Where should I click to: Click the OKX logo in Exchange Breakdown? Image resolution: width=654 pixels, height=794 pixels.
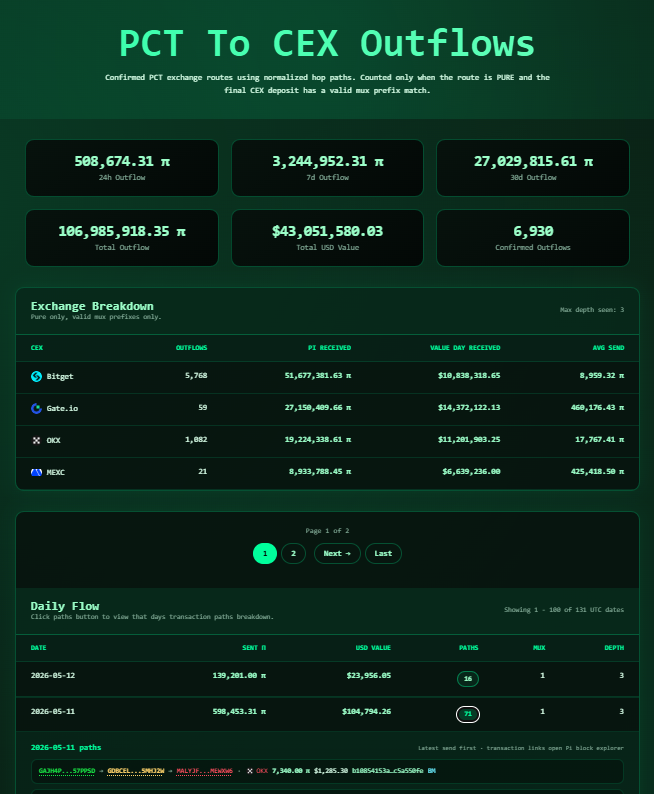click(x=36, y=441)
